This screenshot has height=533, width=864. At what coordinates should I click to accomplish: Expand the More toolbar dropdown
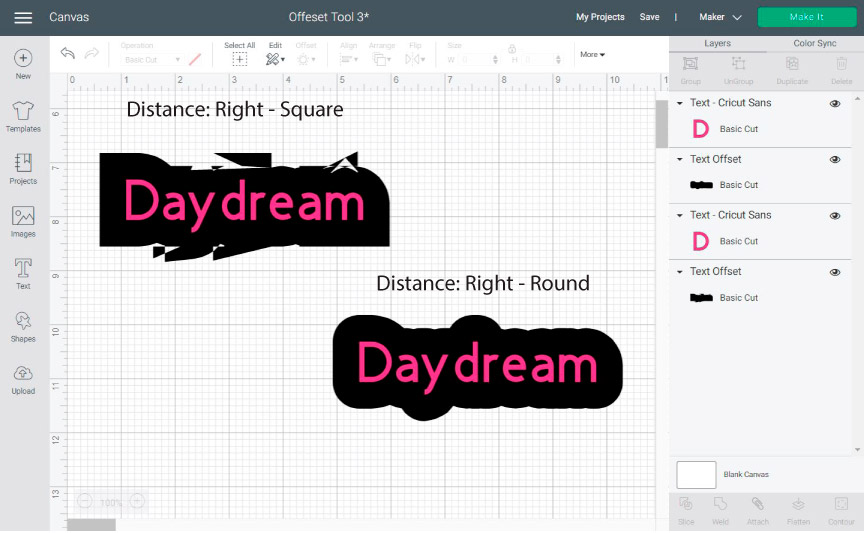pos(592,55)
